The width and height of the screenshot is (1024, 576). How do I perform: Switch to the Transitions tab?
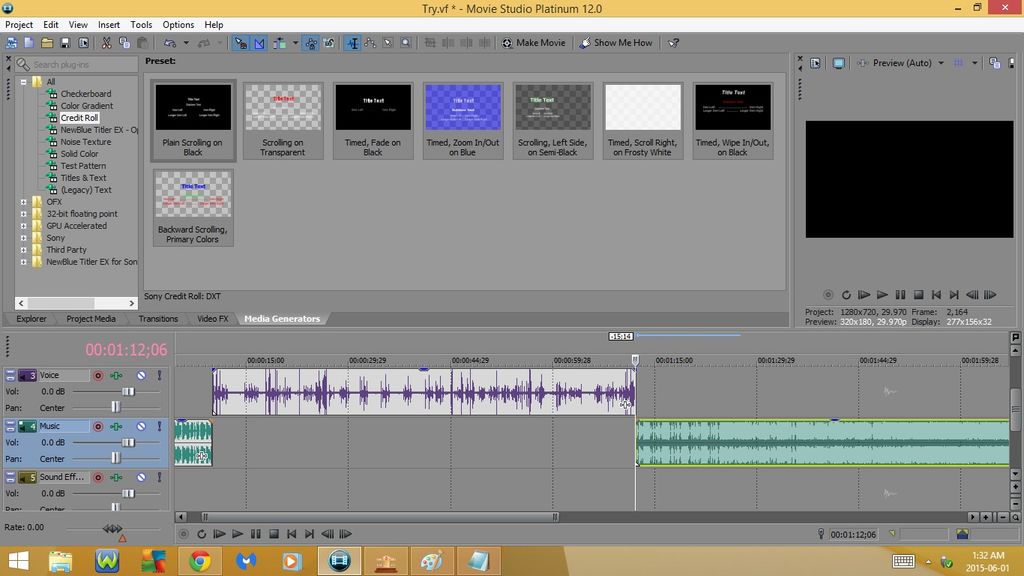coord(158,319)
